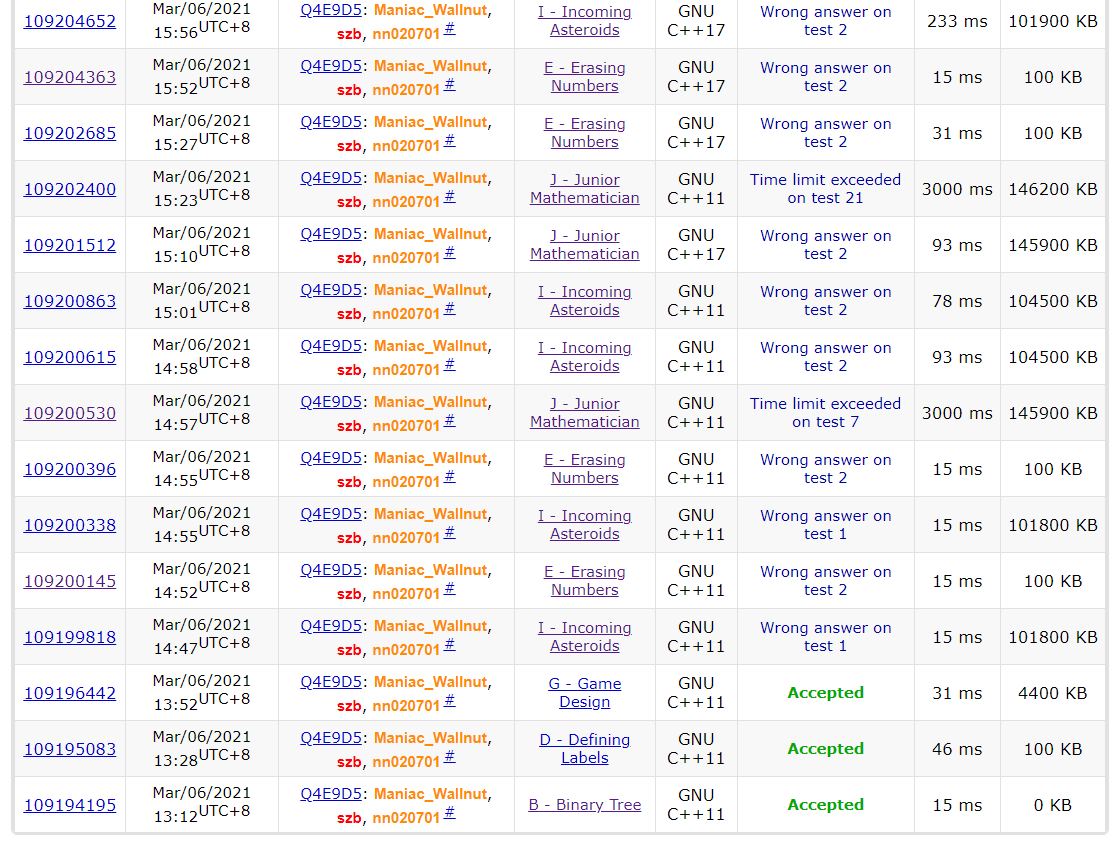Click the # icon in the Binary Tree row
The image size is (1114, 845).
(450, 813)
